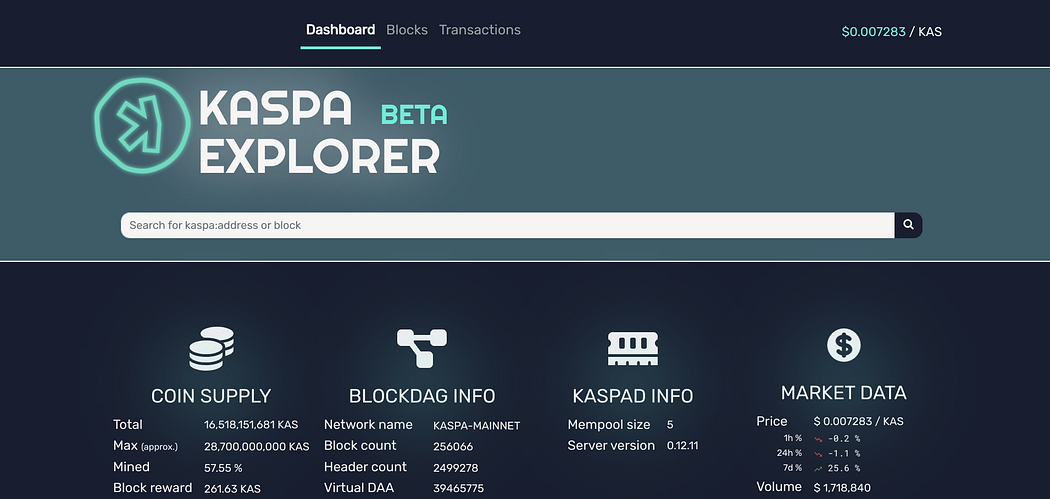Click the Coin Supply coins icon
This screenshot has width=1050, height=499.
[212, 348]
